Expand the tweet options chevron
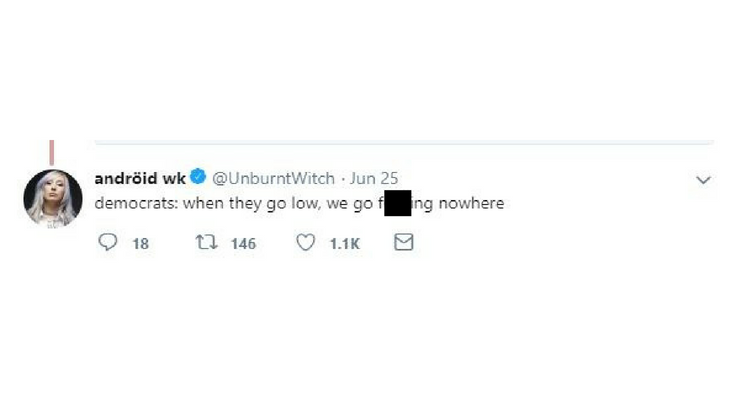Viewport: 750px width, 400px height. coord(703,180)
